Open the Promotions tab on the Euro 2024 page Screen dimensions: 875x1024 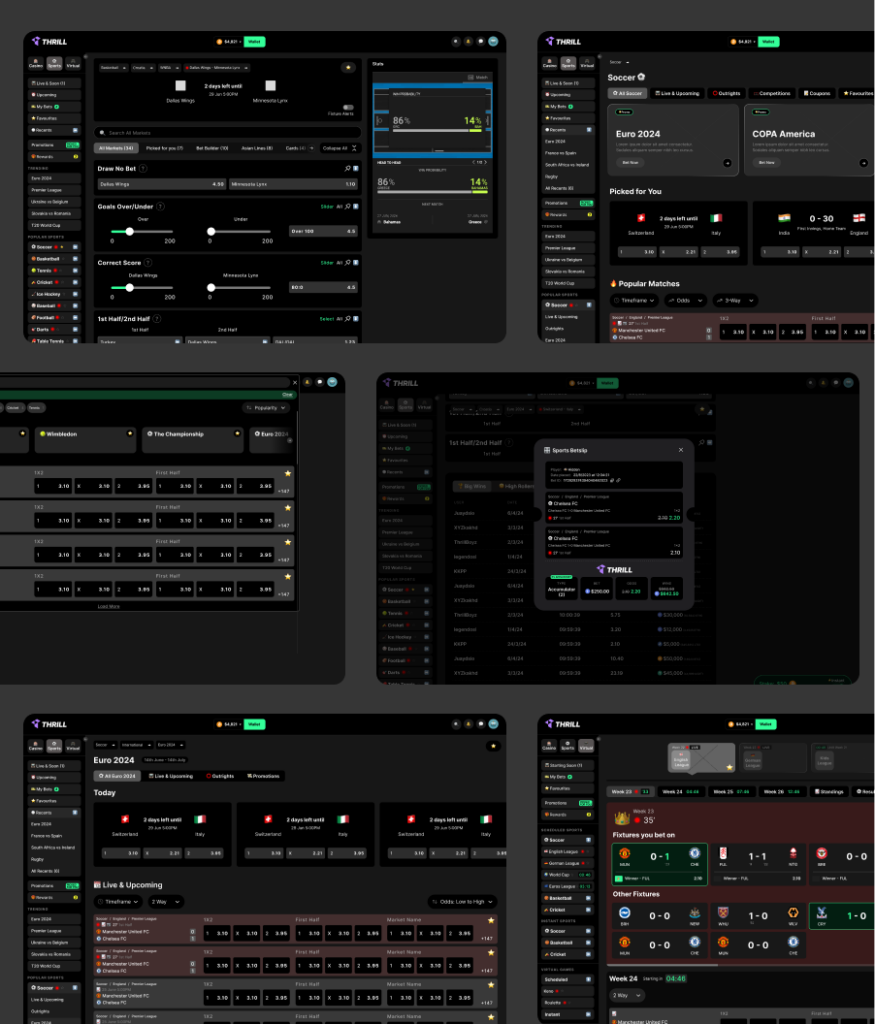point(263,776)
